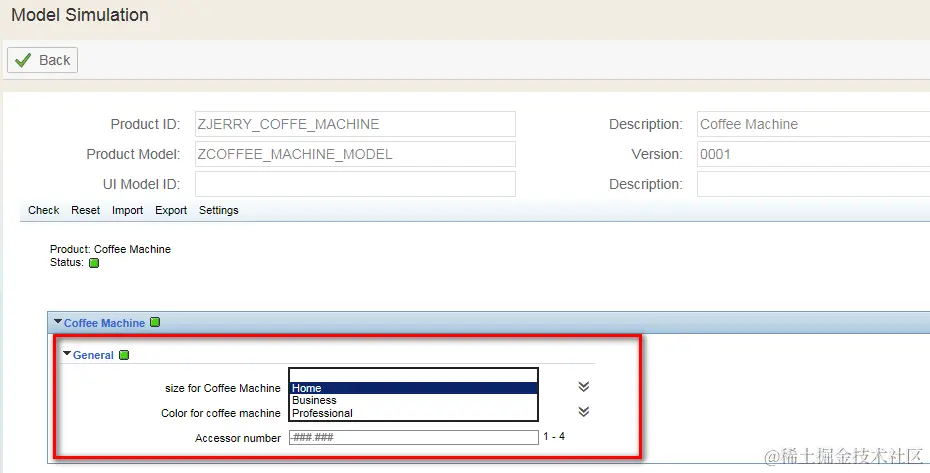930x473 pixels.
Task: Click the Back button
Action: point(42,60)
